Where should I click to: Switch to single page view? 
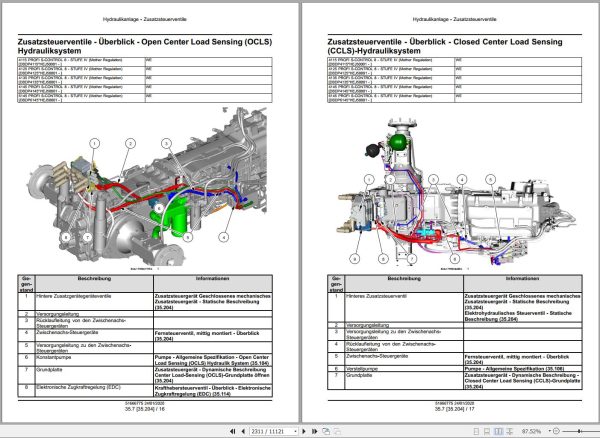tap(476, 431)
